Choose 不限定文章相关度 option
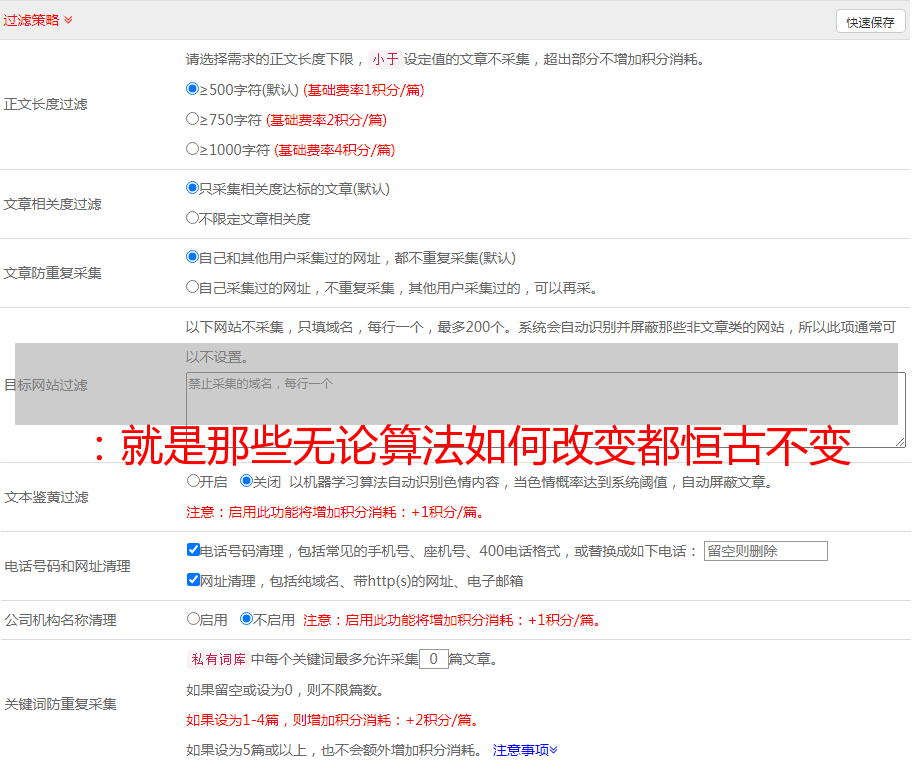 click(x=193, y=218)
